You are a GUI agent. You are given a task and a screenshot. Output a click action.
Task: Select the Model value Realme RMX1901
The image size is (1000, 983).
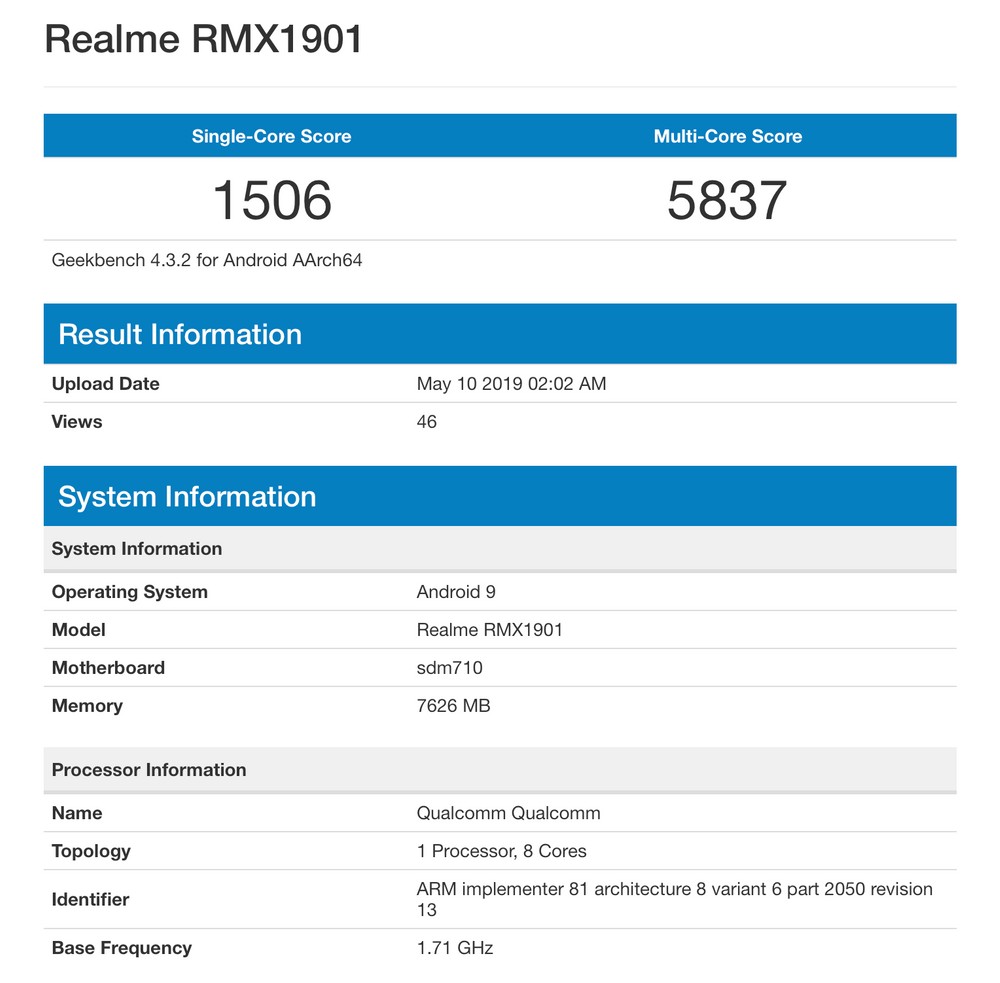pyautogui.click(x=490, y=630)
